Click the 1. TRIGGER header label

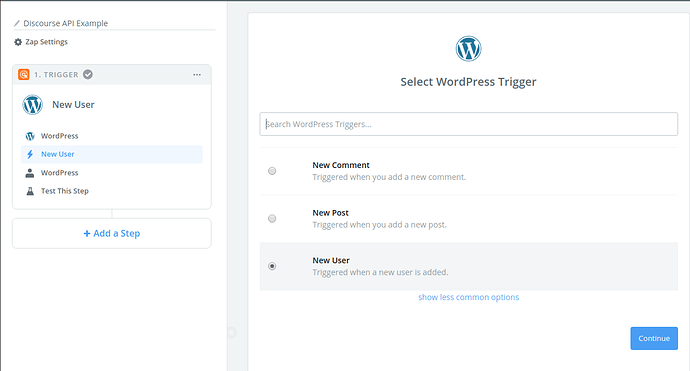pos(56,75)
